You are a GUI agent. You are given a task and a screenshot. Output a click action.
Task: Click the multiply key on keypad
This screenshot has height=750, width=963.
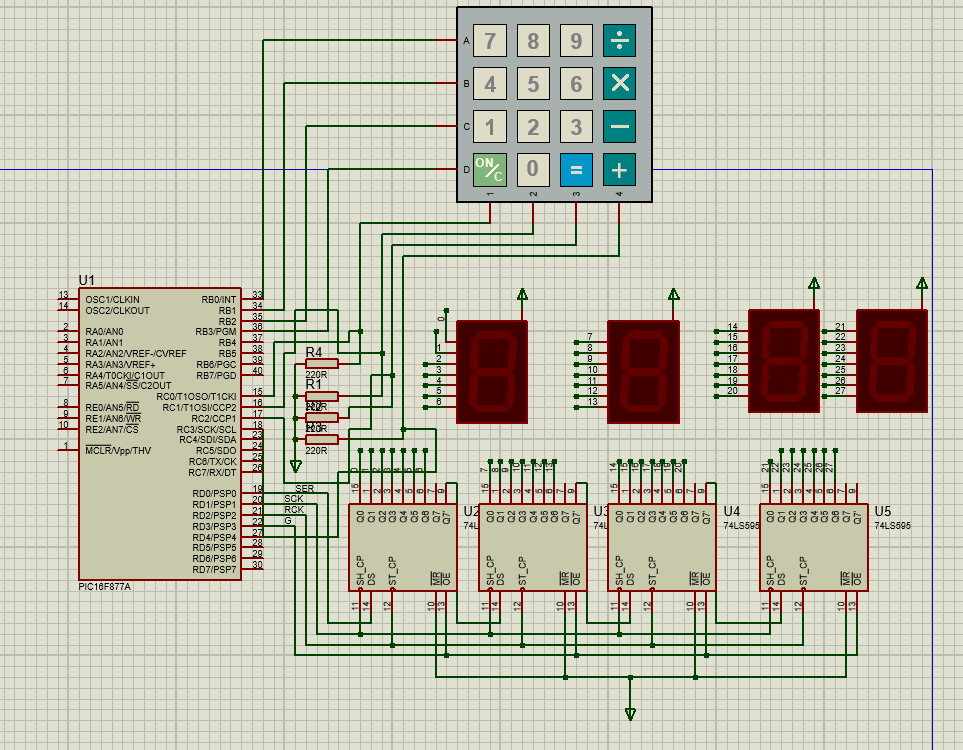click(x=619, y=84)
